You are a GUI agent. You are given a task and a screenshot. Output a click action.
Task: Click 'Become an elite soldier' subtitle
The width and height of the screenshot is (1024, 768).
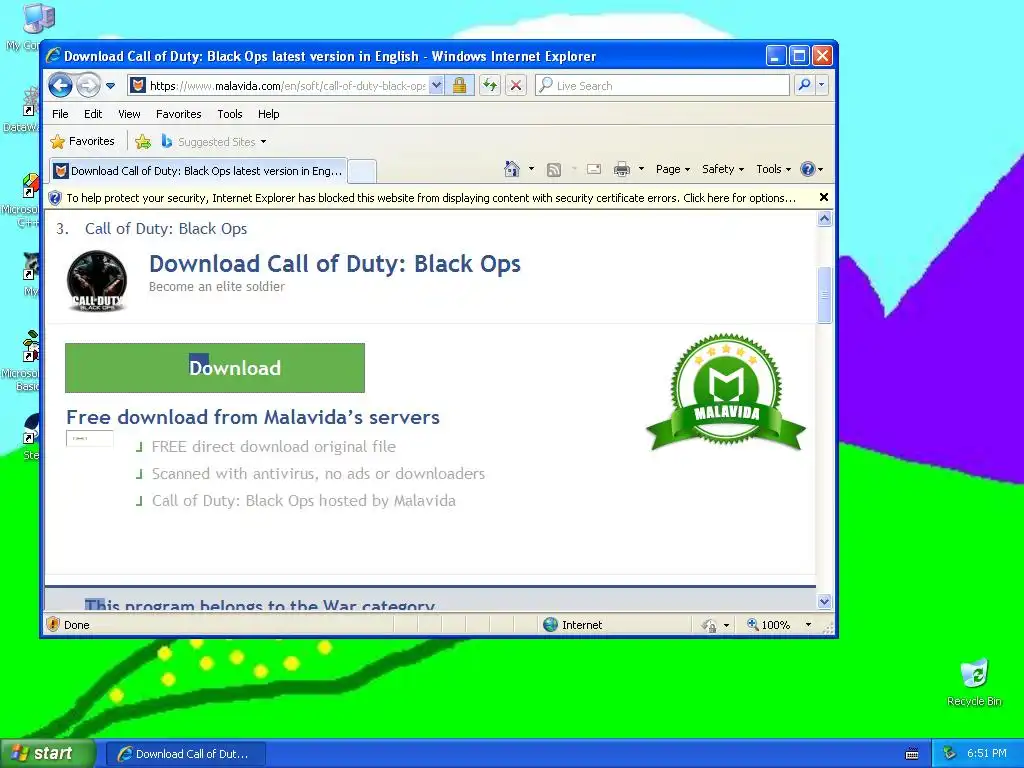click(217, 287)
